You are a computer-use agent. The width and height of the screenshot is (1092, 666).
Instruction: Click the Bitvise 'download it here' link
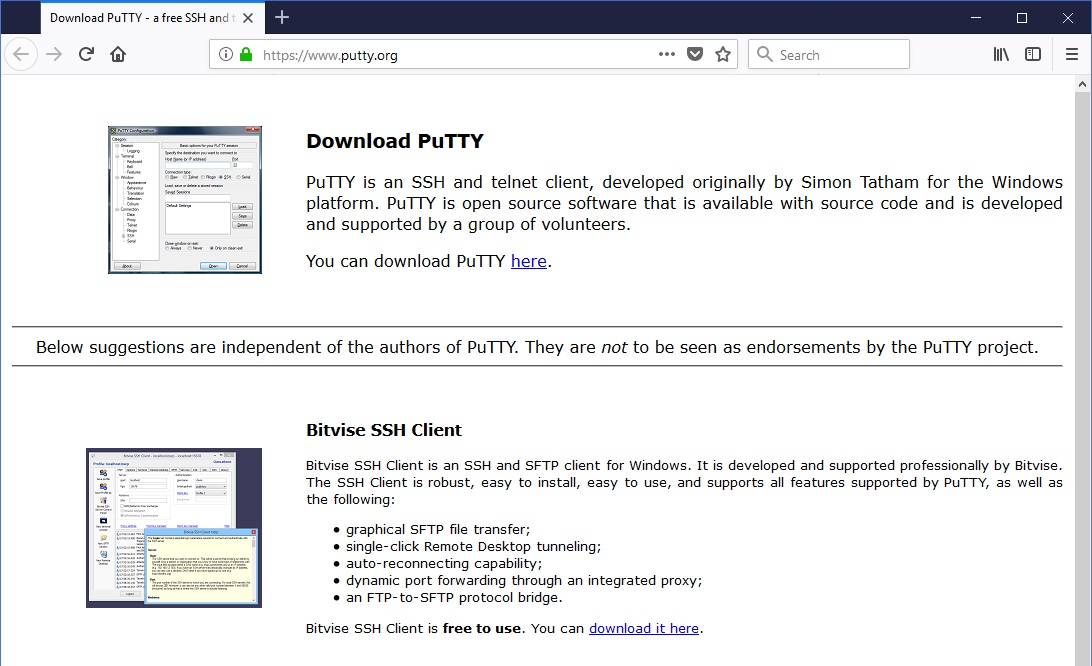pos(644,628)
